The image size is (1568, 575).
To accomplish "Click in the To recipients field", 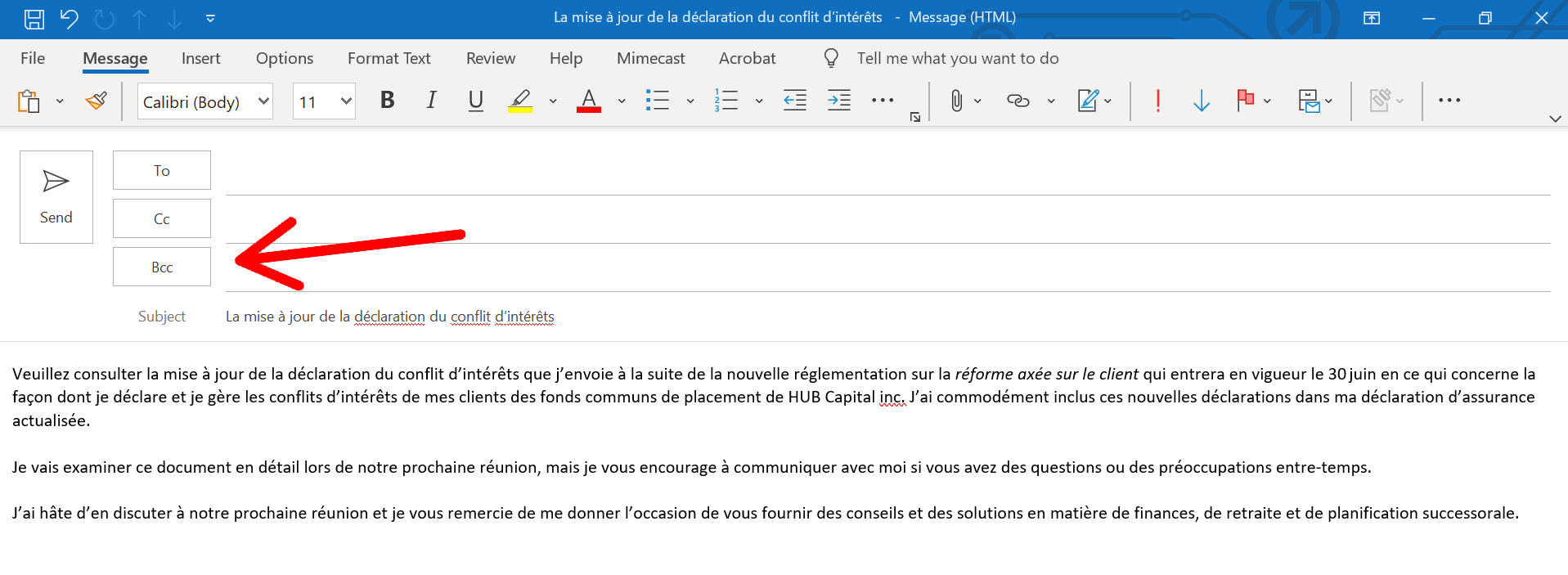I will tap(887, 171).
